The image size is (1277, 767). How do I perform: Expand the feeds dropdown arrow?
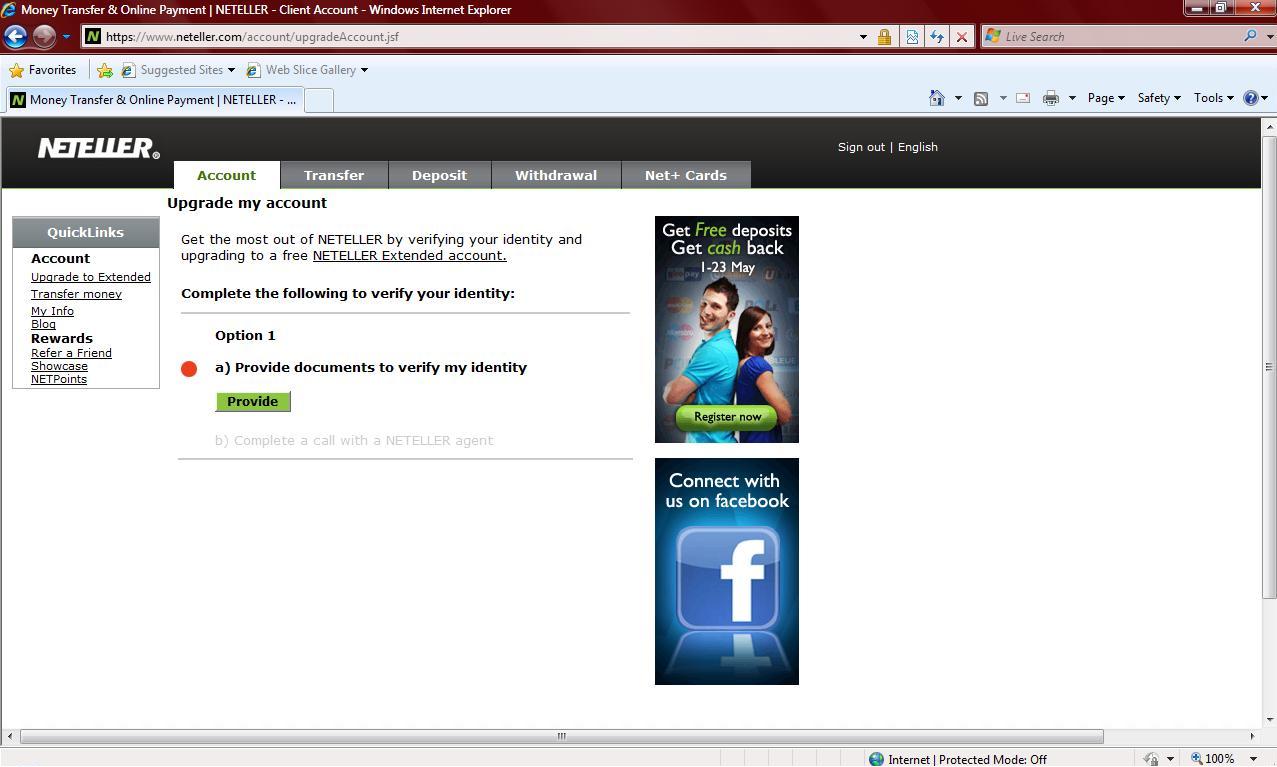[x=1003, y=98]
